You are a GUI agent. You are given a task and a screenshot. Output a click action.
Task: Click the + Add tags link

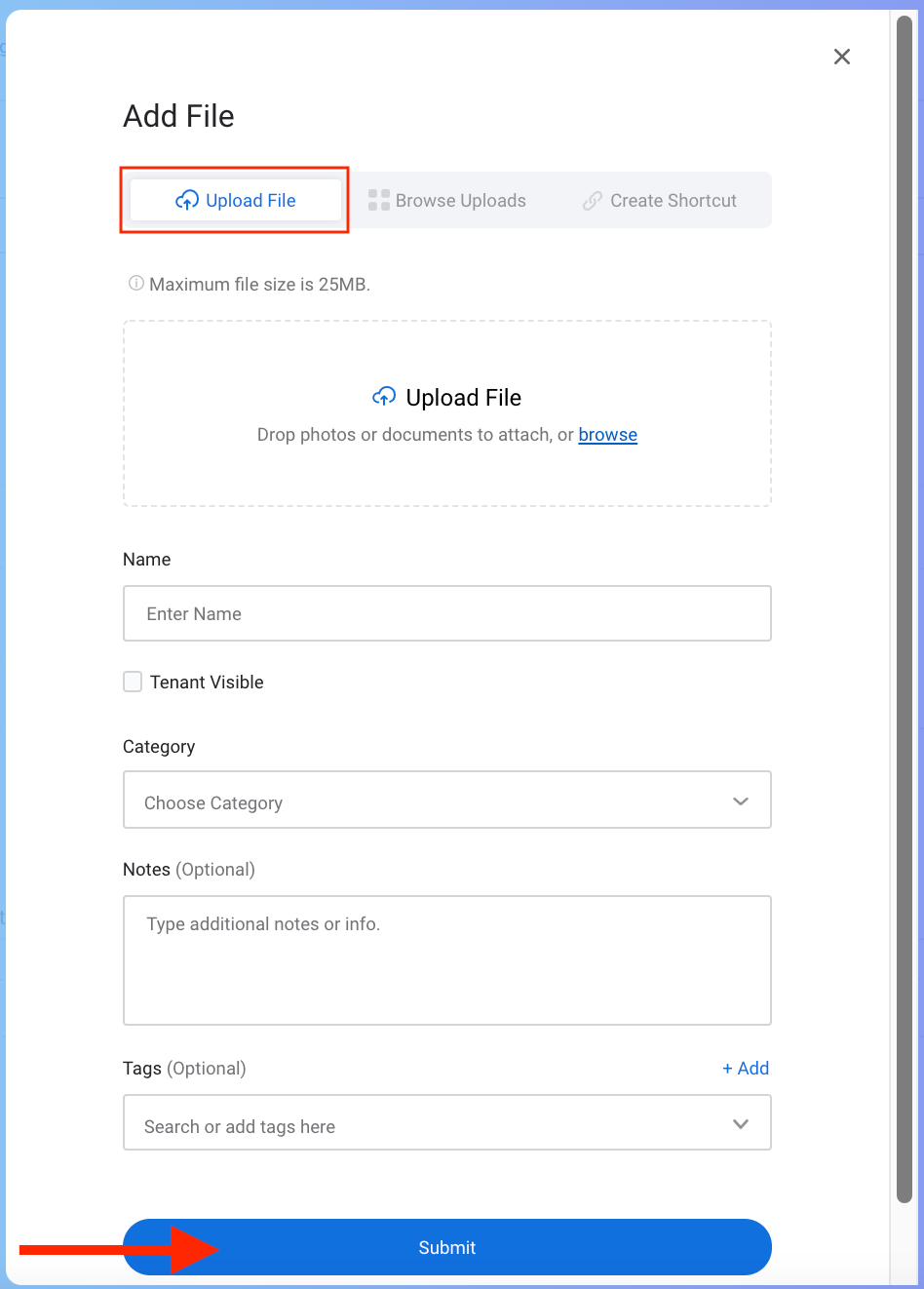[746, 1068]
